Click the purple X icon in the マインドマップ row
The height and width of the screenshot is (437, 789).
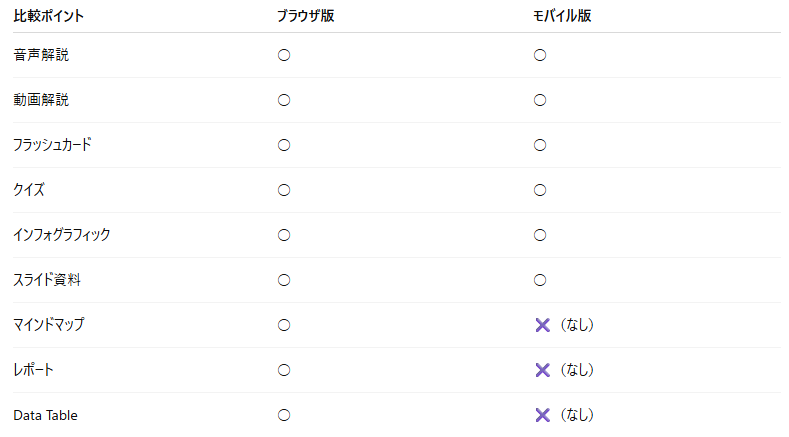543,325
